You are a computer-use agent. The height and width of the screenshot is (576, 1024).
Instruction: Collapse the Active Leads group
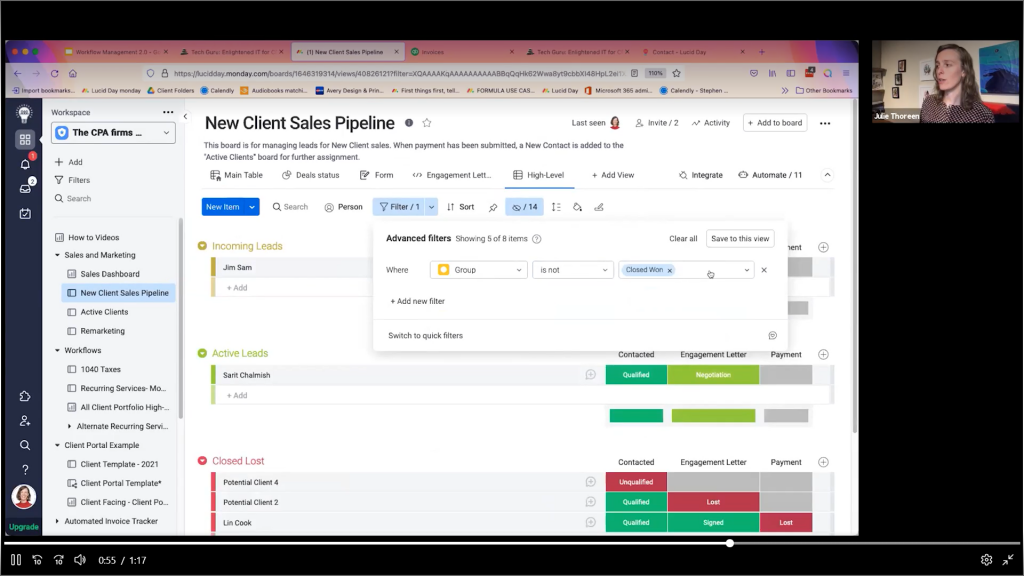pos(202,353)
